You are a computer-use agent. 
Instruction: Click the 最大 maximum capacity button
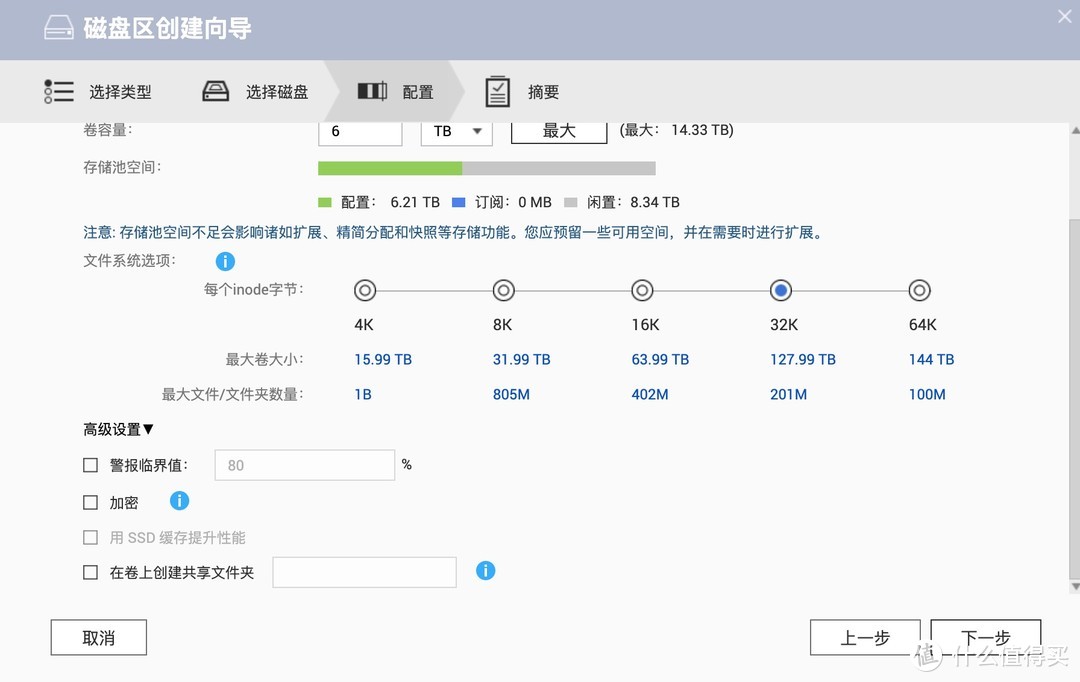tap(559, 130)
